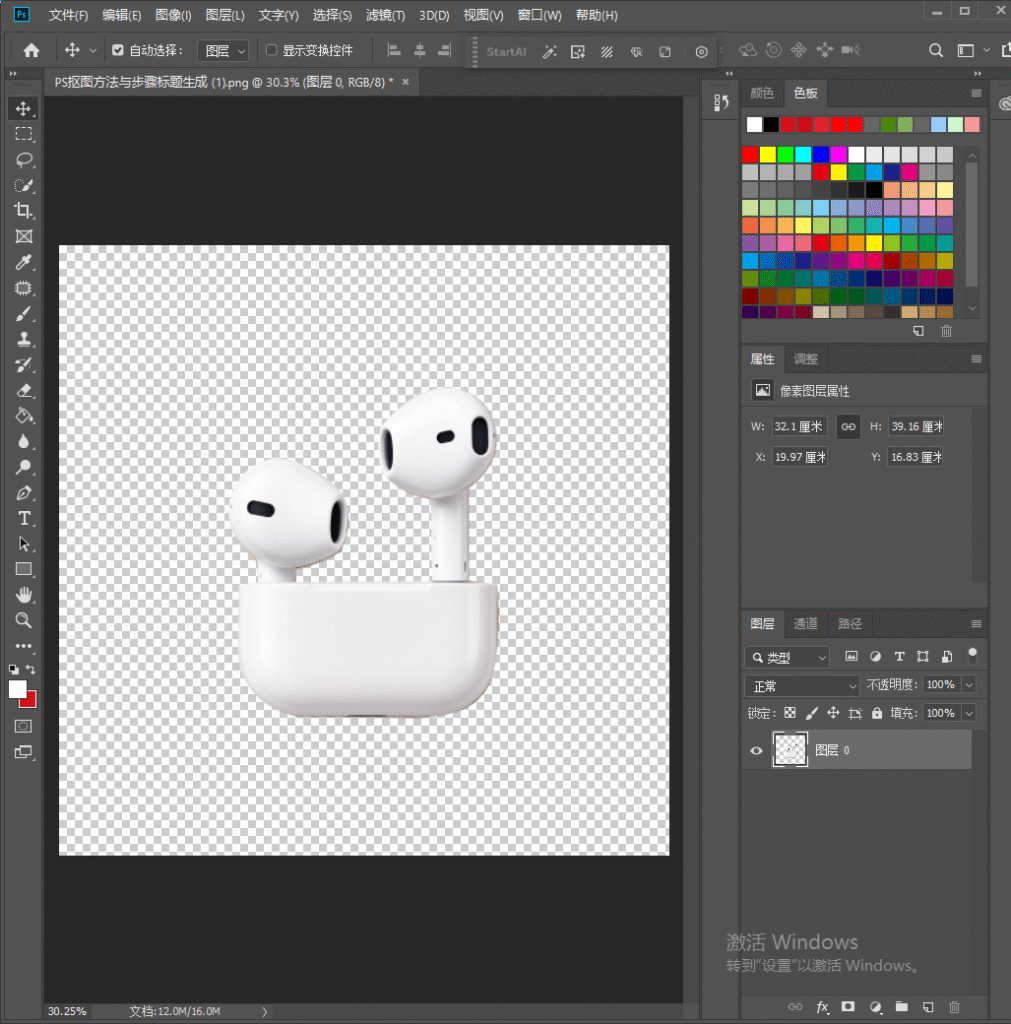Click the W width field 32.1 厘米

[799, 426]
